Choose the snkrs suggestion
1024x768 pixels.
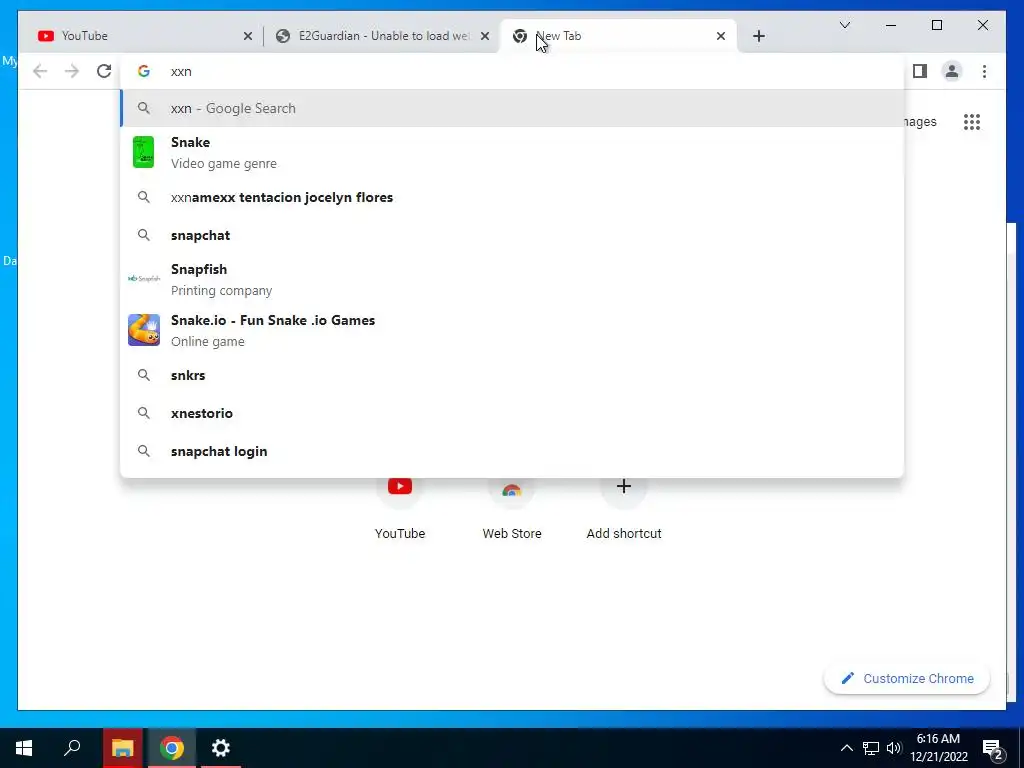(x=512, y=376)
